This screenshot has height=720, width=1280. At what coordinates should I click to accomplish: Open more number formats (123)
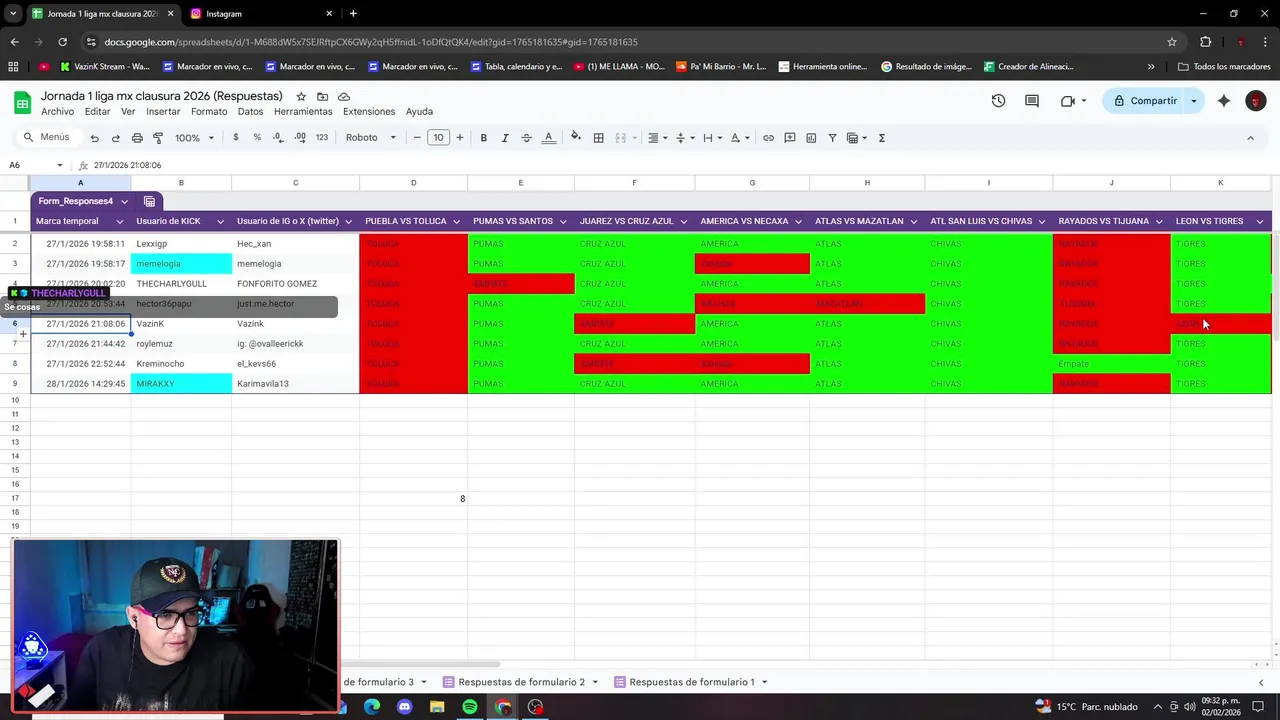tap(322, 138)
